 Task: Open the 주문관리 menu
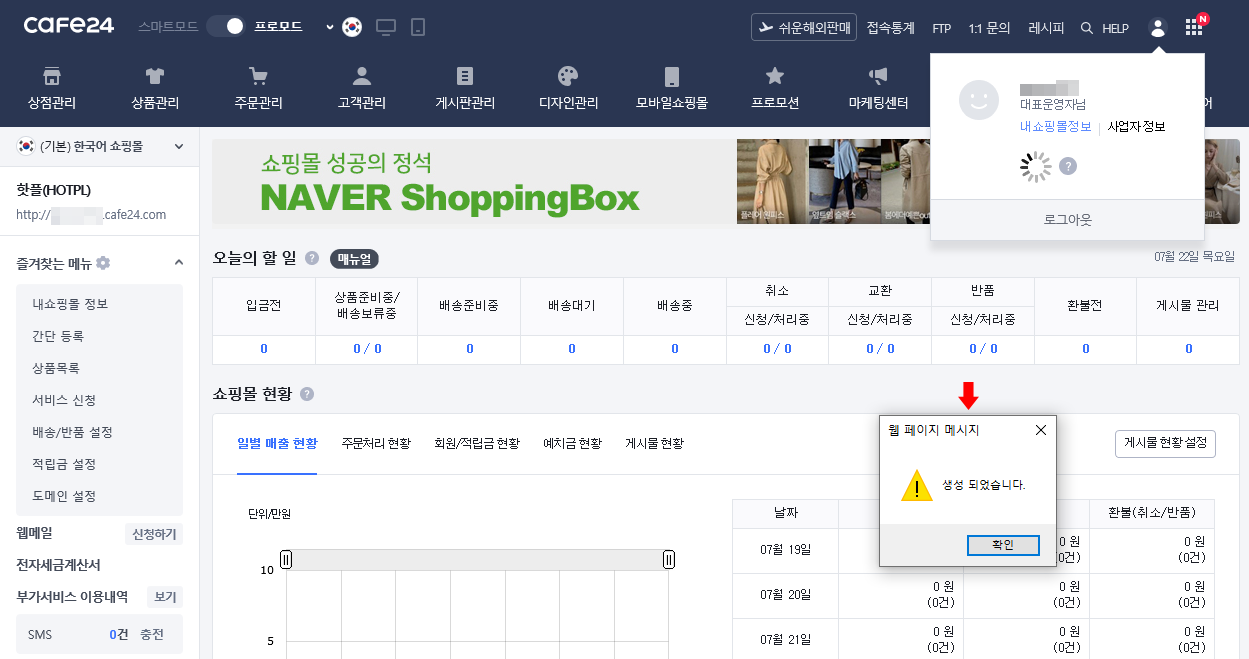[258, 88]
